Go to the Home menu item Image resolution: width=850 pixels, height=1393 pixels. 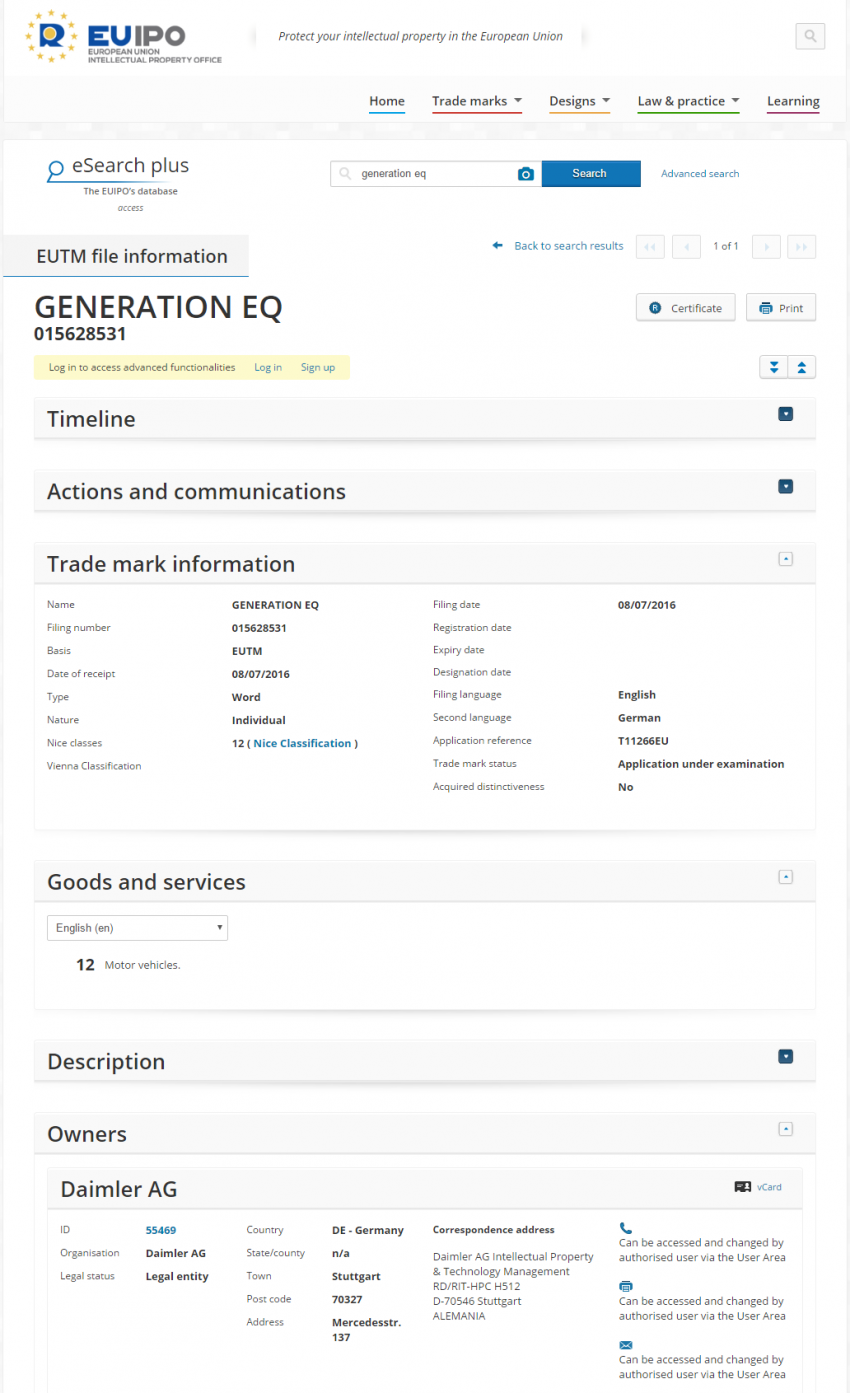(387, 101)
